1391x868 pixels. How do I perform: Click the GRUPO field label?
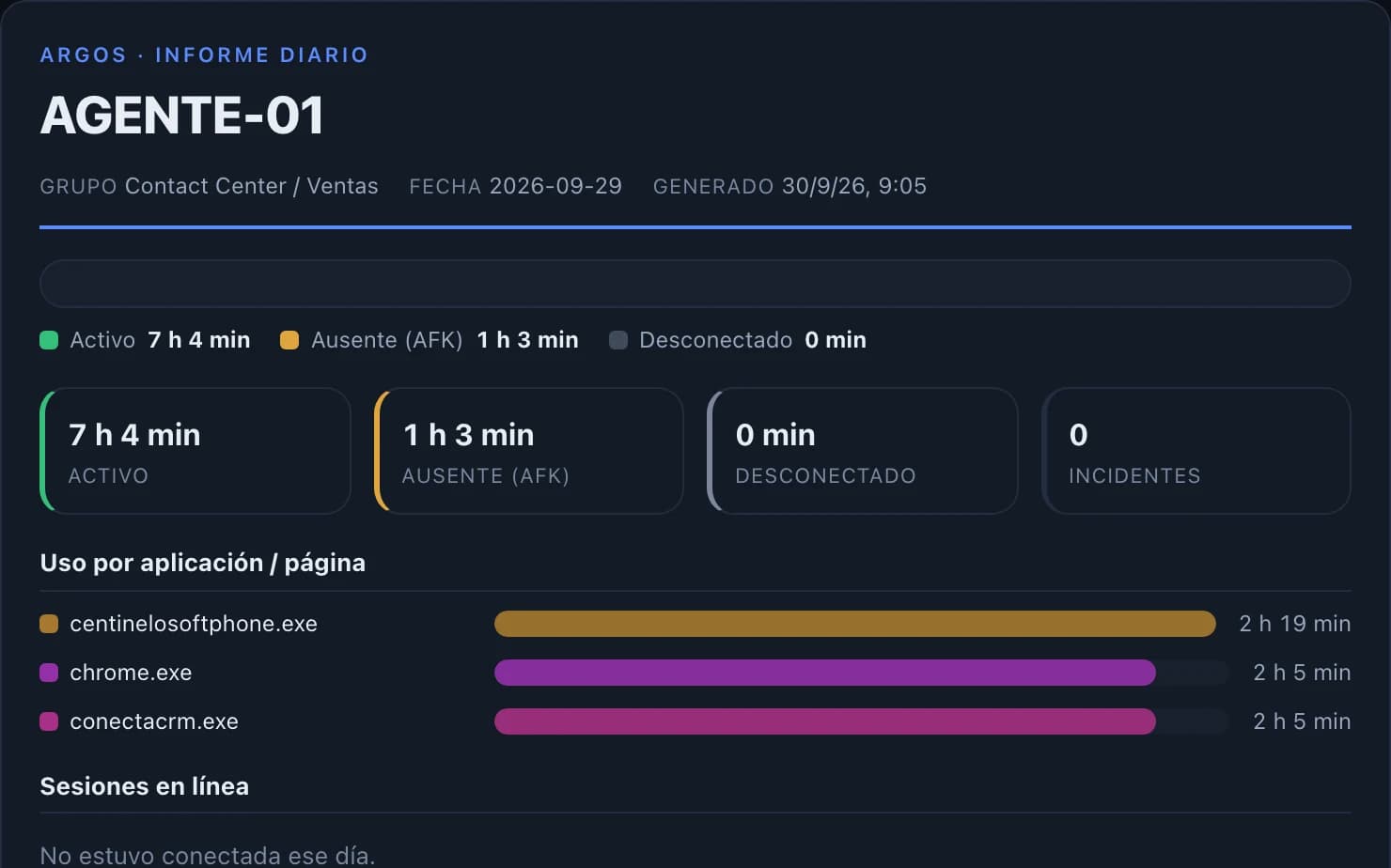pos(78,187)
